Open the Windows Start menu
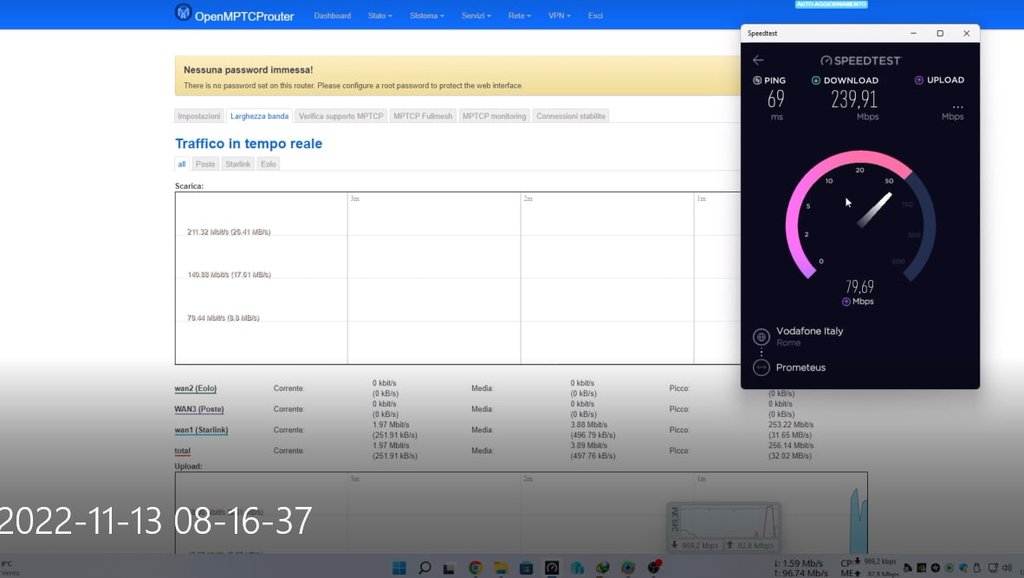 point(399,568)
